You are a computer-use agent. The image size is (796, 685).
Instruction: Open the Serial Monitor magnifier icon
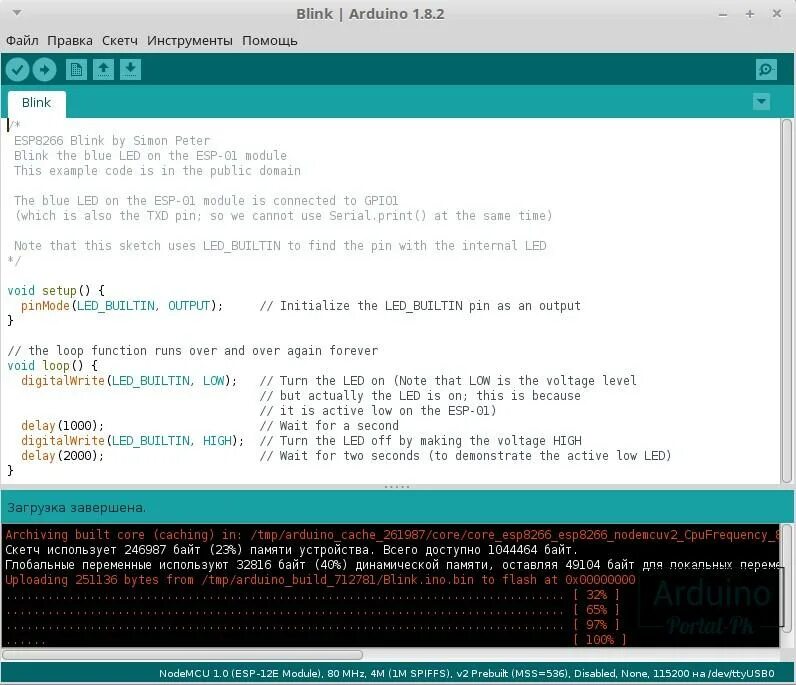766,69
